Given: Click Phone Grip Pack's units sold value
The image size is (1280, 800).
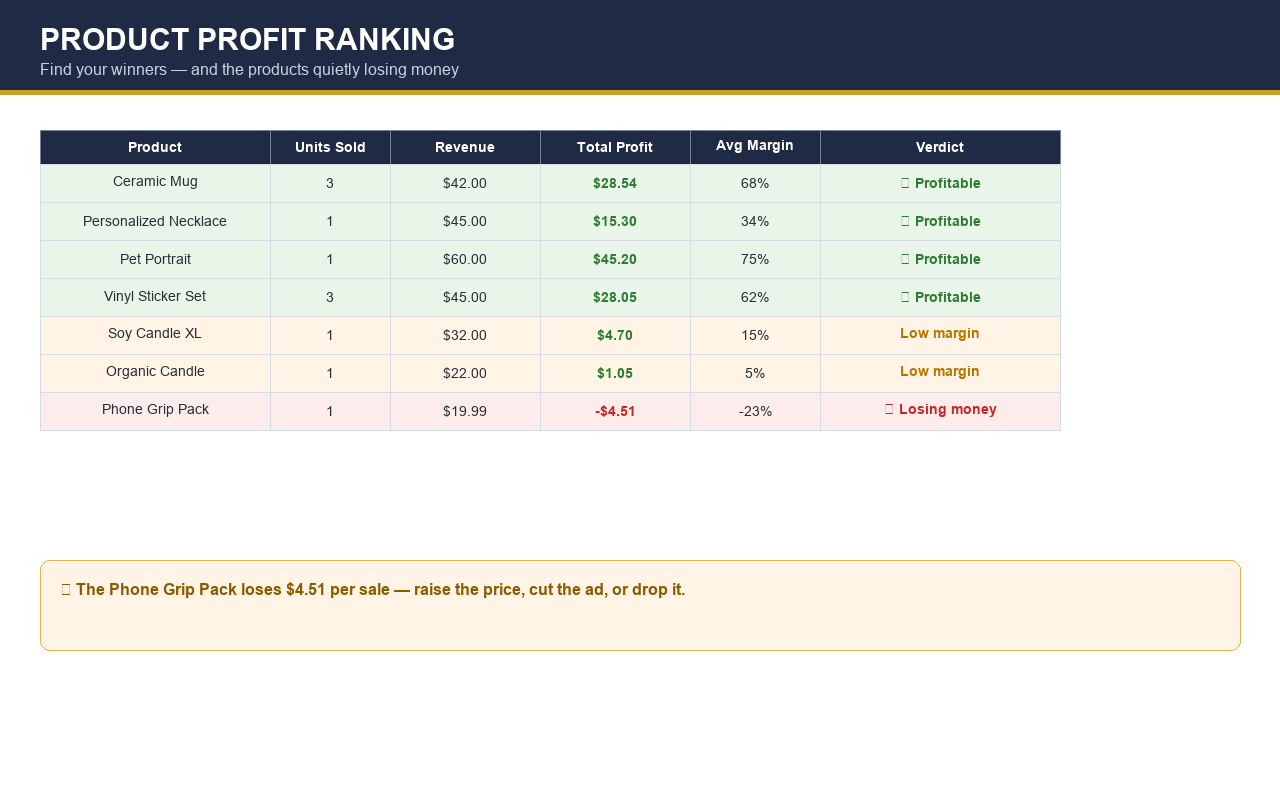Looking at the screenshot, I should (330, 411).
